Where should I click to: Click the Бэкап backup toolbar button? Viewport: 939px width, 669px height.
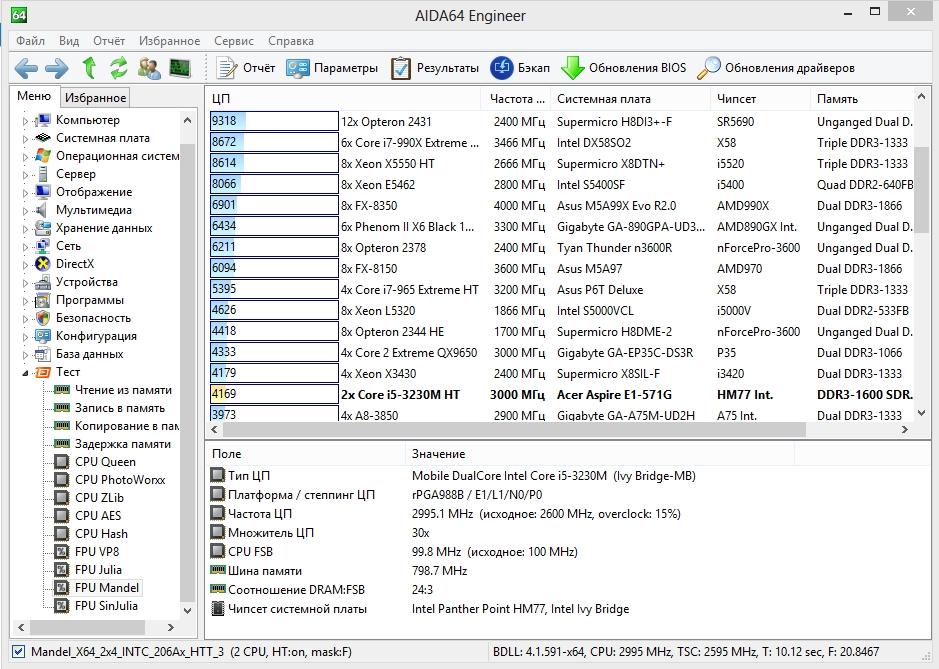pos(520,68)
